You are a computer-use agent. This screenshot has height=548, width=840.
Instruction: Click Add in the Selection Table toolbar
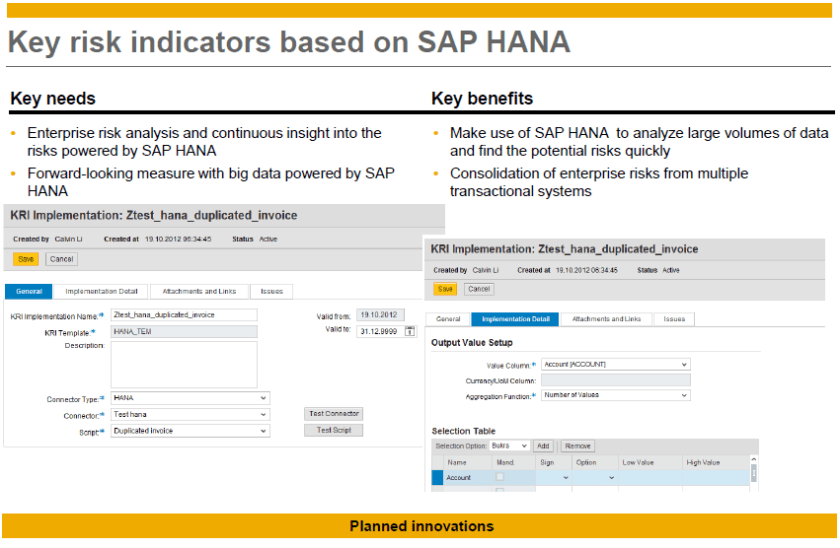543,445
